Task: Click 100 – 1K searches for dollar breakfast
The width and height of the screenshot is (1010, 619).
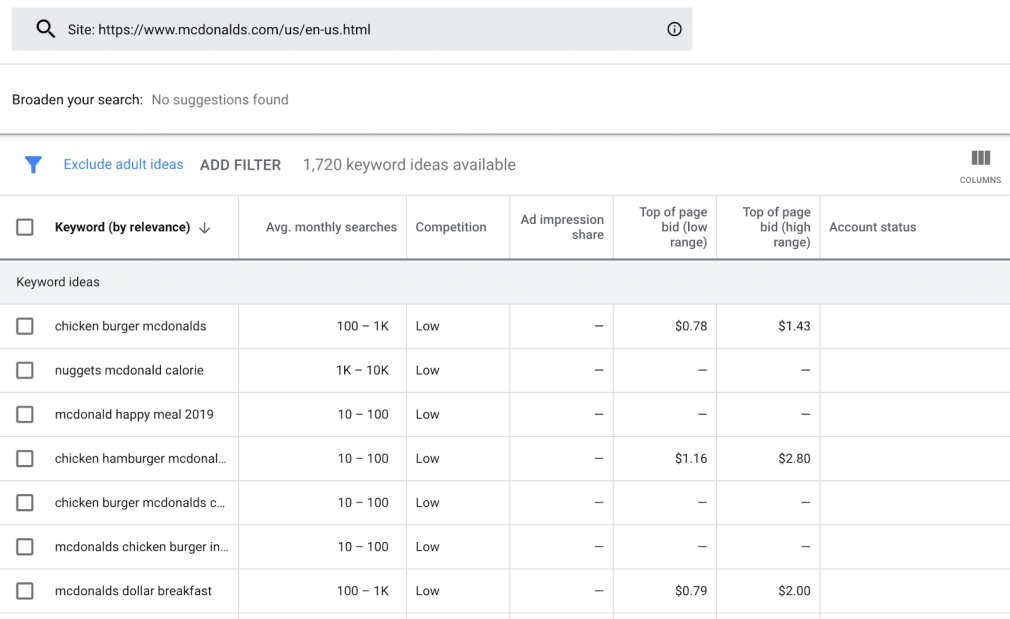Action: pyautogui.click(x=363, y=591)
